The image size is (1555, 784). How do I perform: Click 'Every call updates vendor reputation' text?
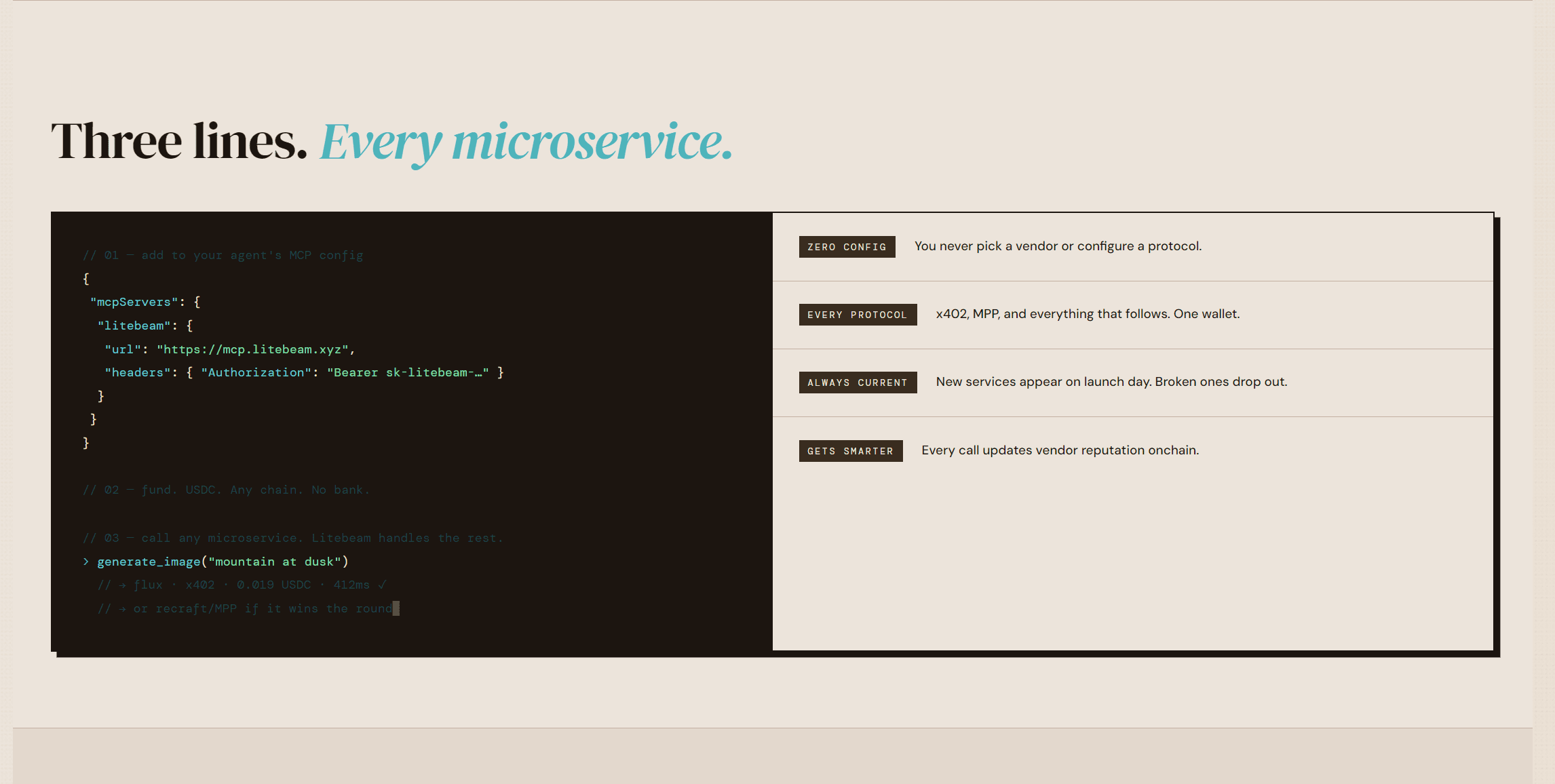(x=1060, y=450)
